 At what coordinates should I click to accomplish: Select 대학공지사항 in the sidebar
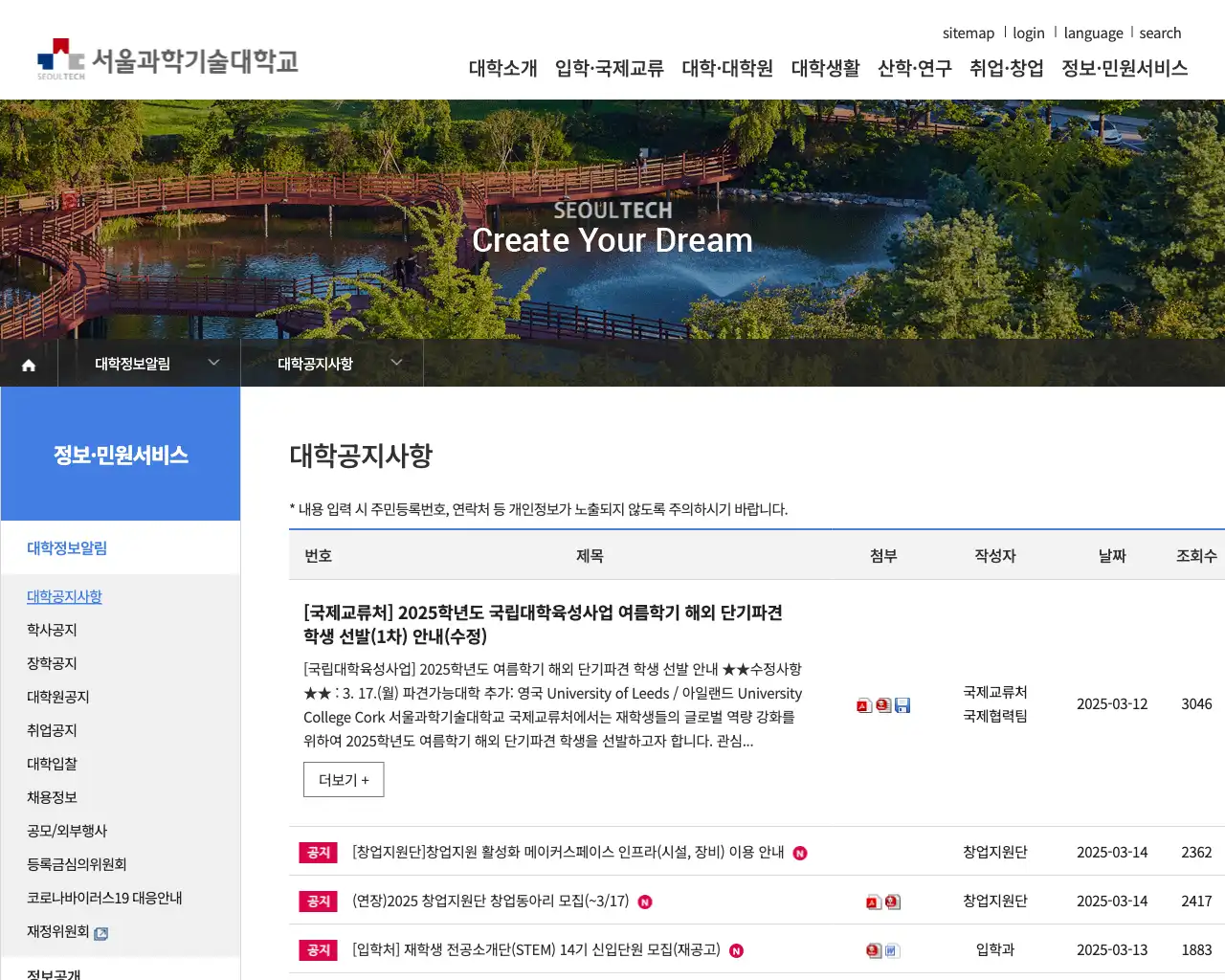(64, 596)
